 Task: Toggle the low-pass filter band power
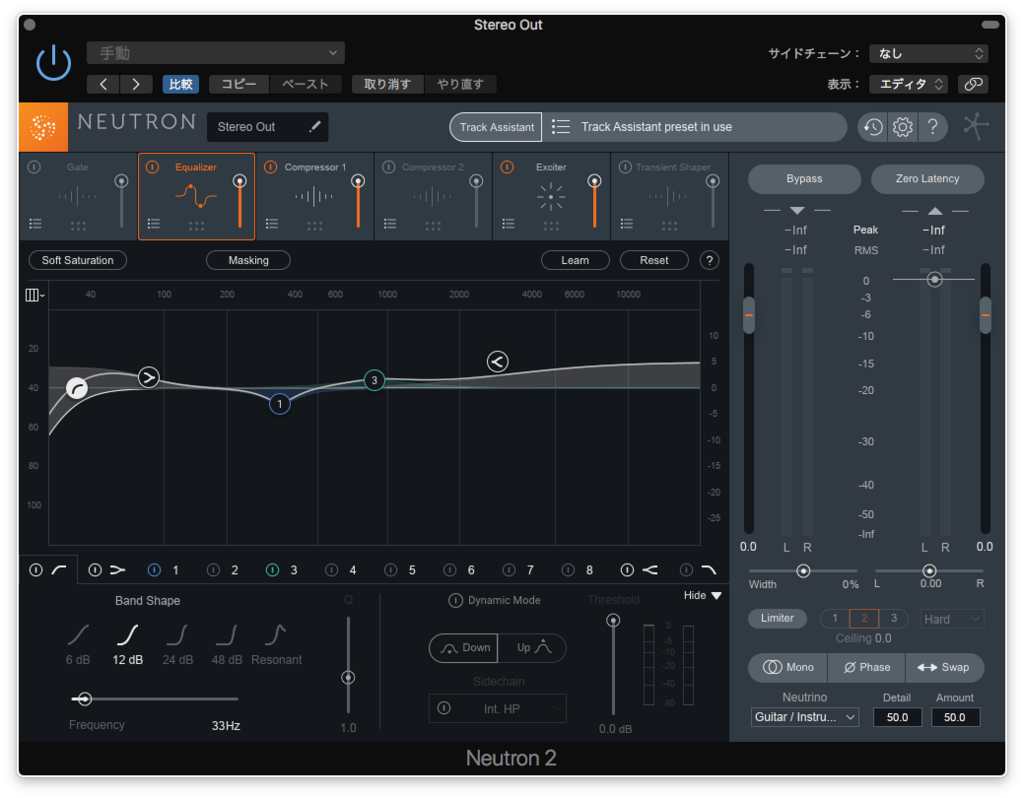686,570
